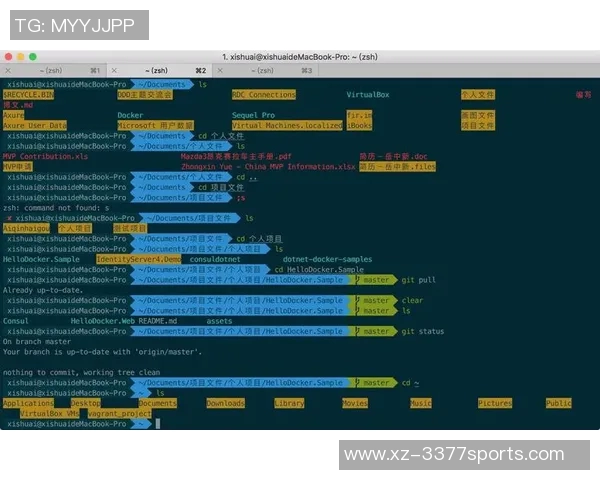600x480 pixels.
Task: Click the master branch segment beside git status
Action: [x=376, y=331]
